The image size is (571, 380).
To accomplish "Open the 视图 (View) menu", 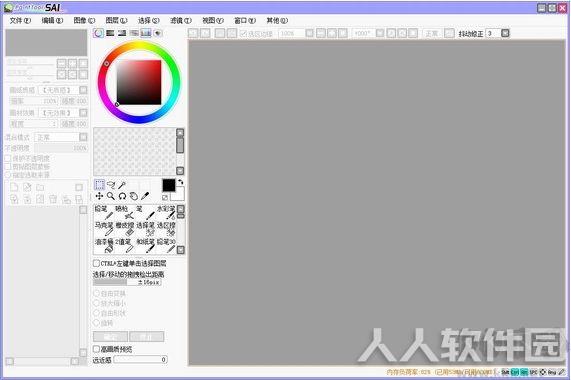I will pyautogui.click(x=213, y=20).
